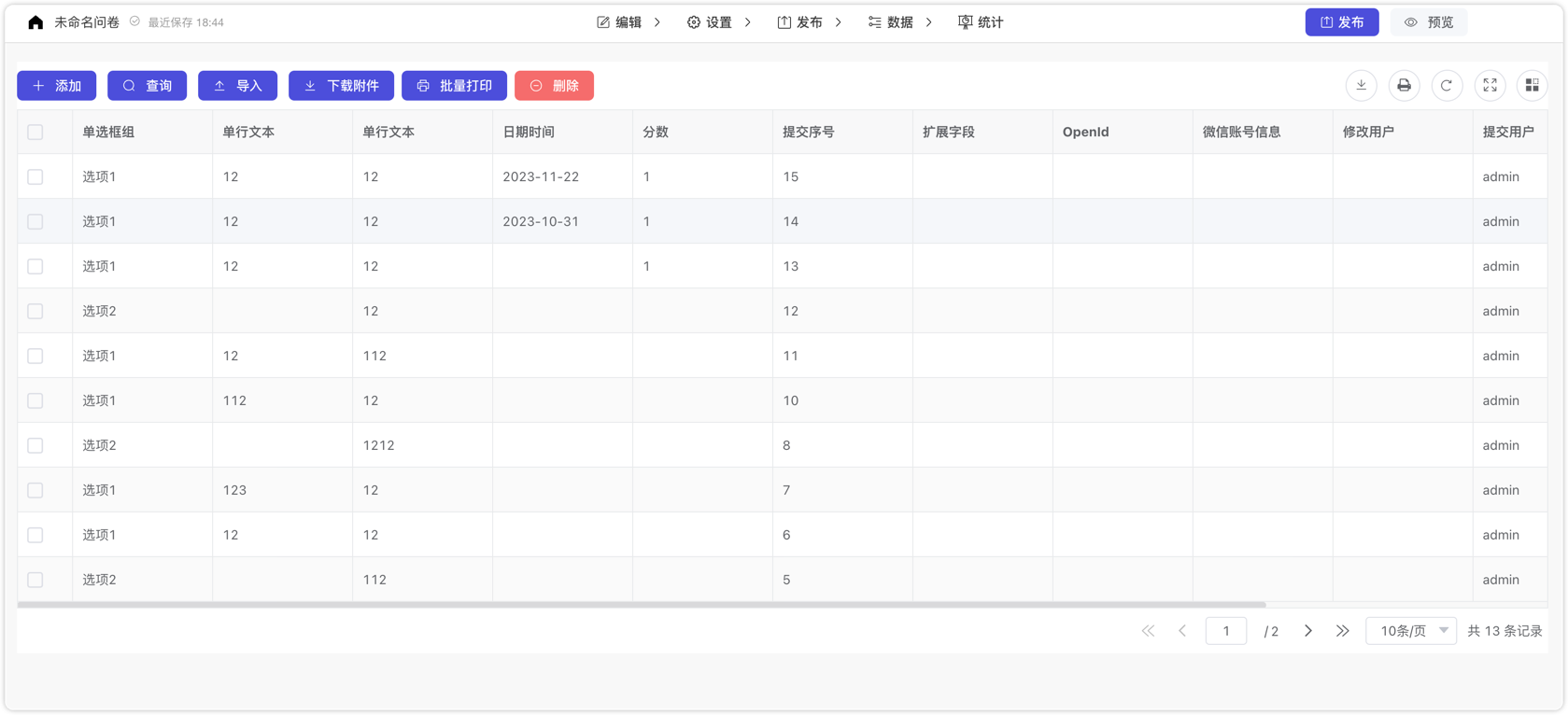
Task: Refresh the table with the reload icon
Action: tap(1447, 86)
